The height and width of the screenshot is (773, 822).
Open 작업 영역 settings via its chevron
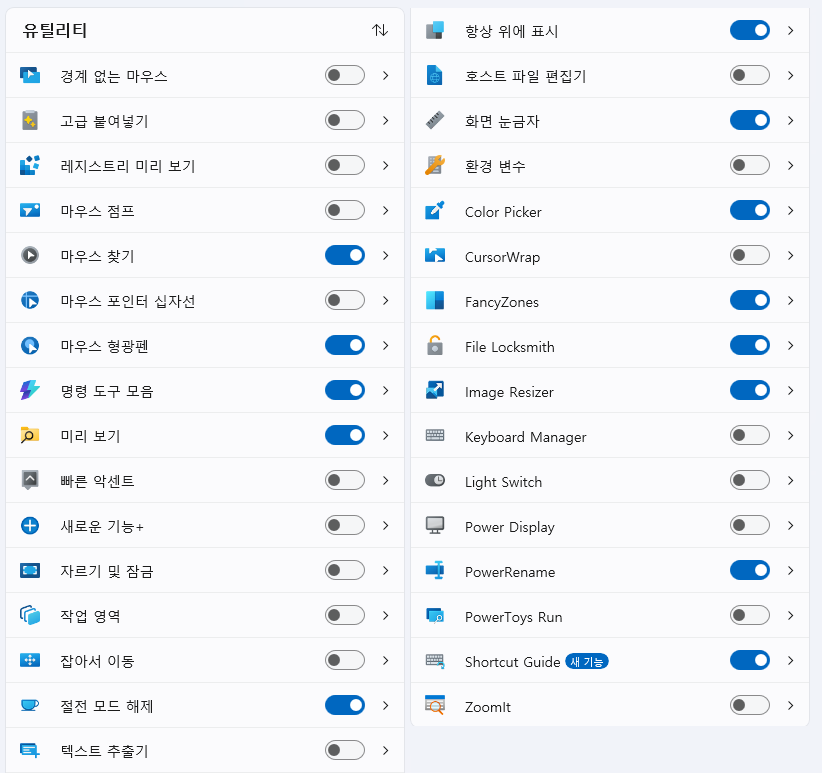pyautogui.click(x=386, y=616)
